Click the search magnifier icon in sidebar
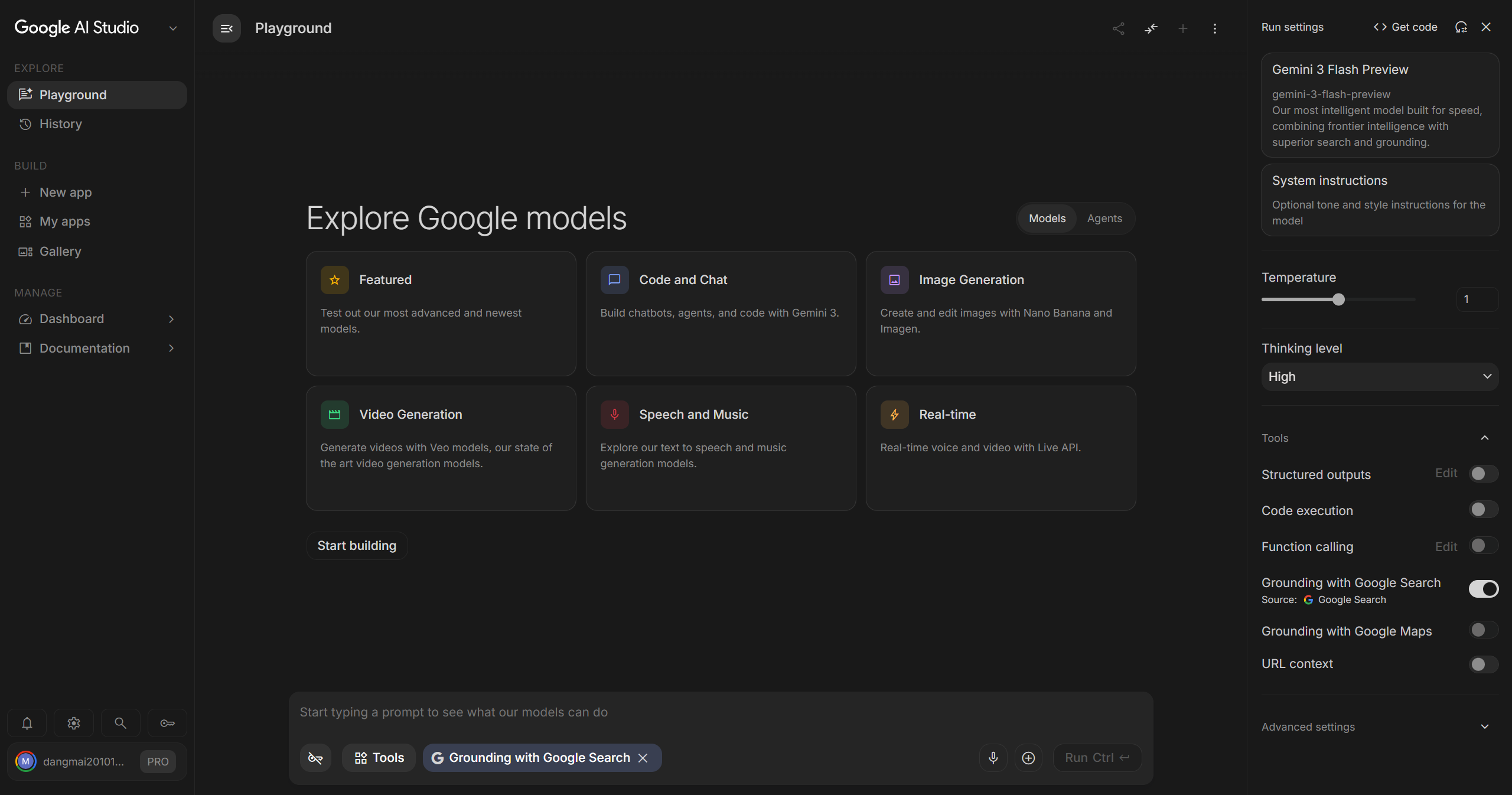The image size is (1512, 795). point(120,723)
